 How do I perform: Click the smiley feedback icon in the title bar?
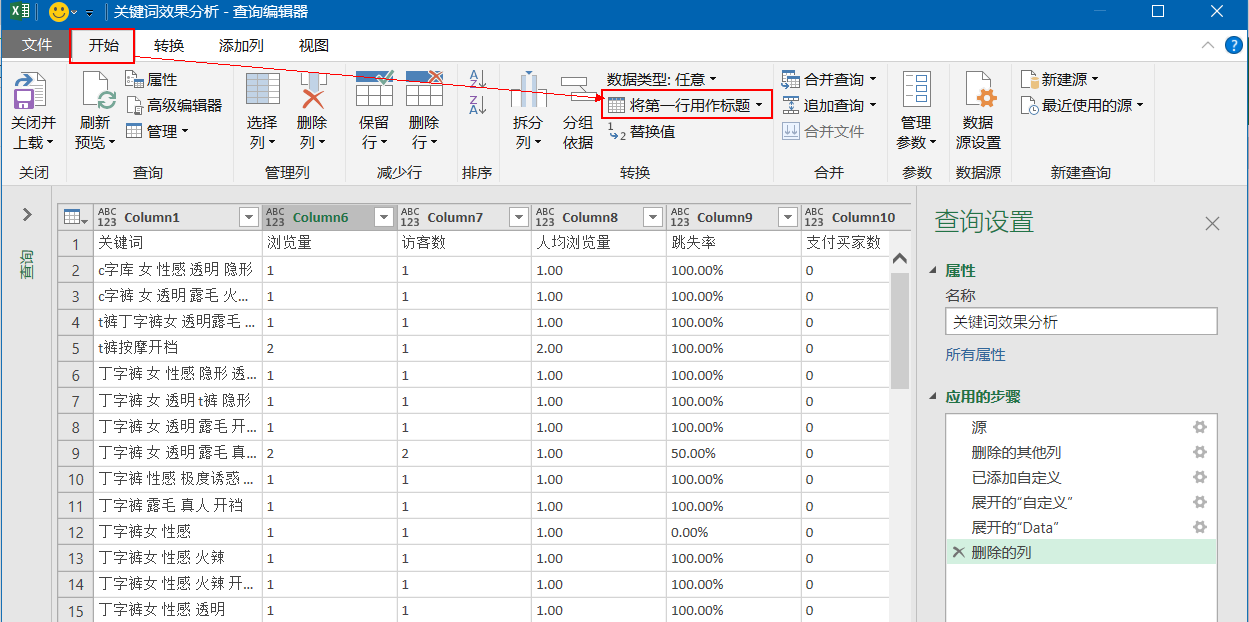tap(59, 12)
